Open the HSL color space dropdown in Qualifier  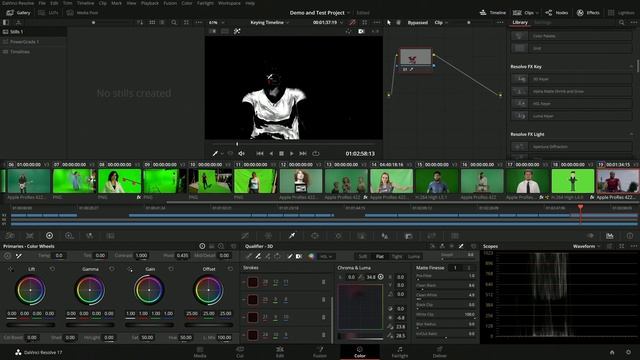(x=327, y=256)
